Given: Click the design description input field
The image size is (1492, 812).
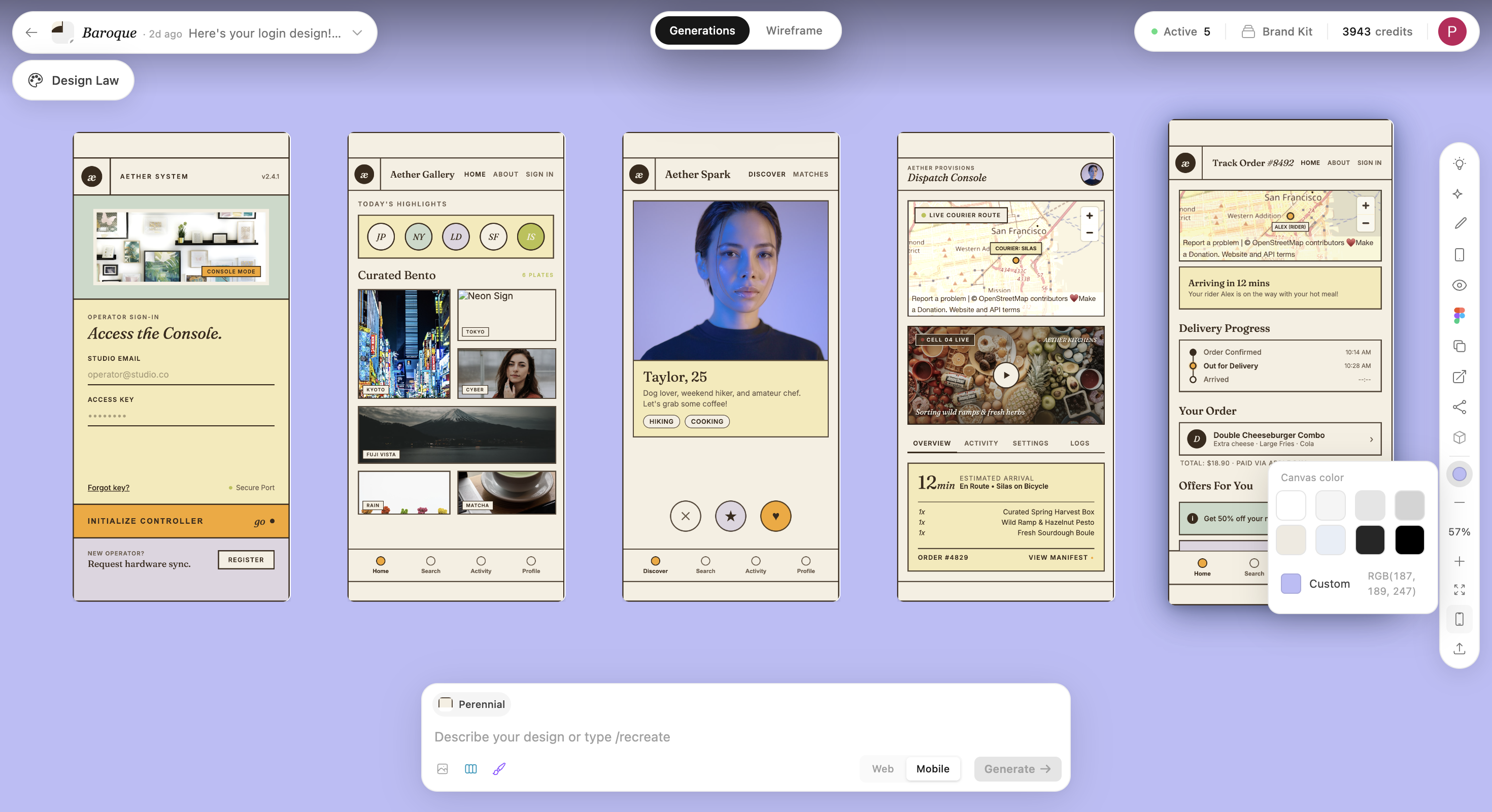Looking at the screenshot, I should point(745,737).
